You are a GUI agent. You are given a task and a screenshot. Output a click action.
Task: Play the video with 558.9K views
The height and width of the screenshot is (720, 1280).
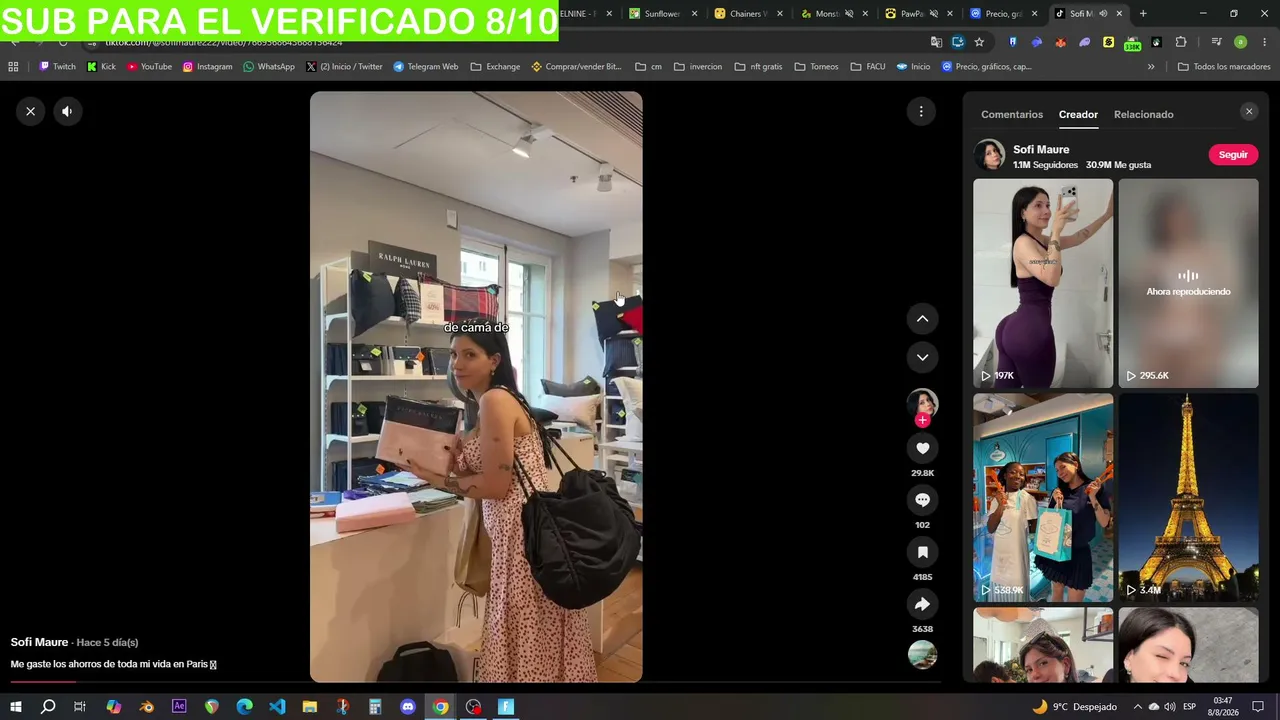pyautogui.click(x=1043, y=497)
